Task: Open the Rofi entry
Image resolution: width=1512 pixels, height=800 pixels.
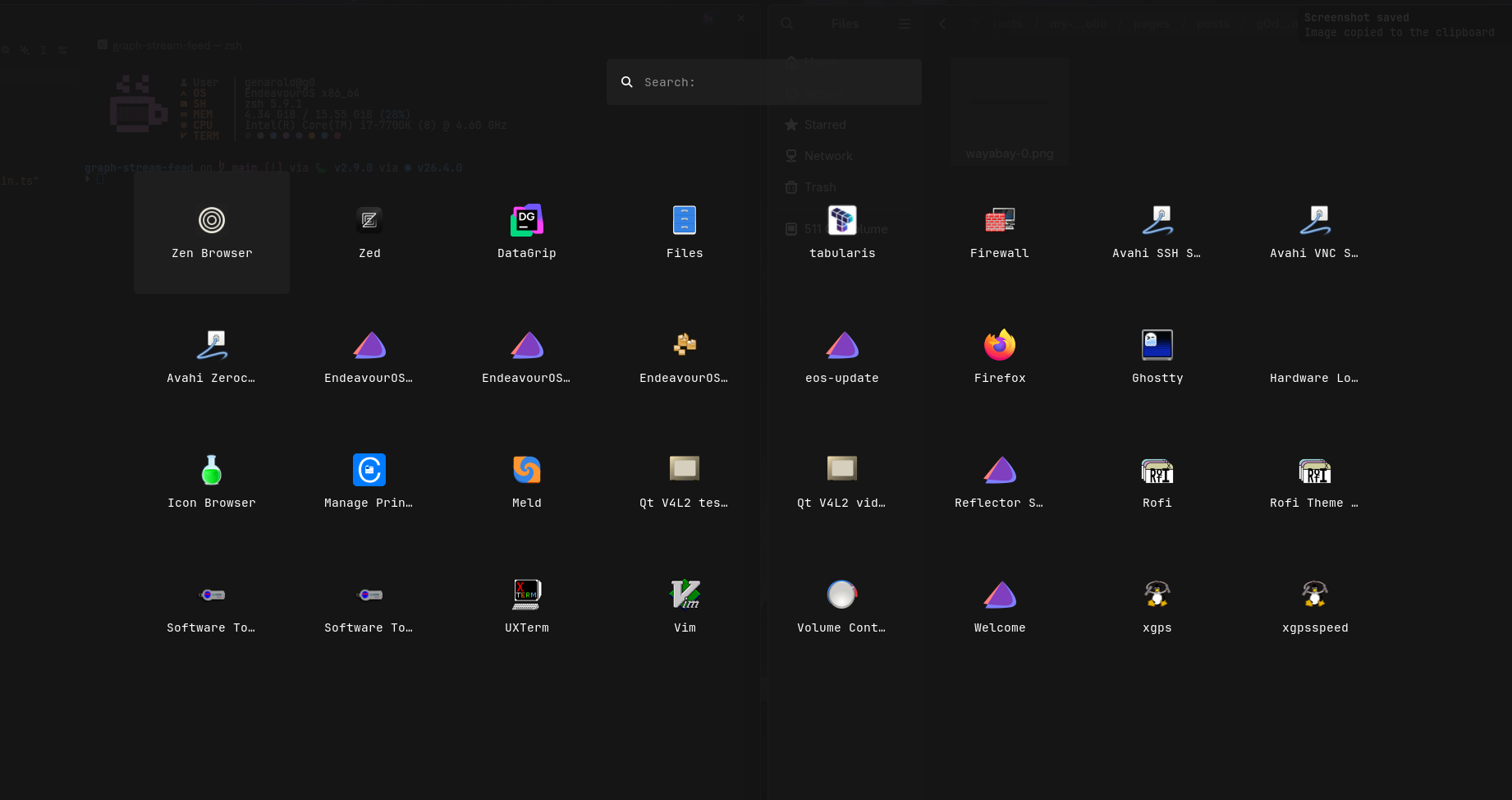Action: (1157, 483)
